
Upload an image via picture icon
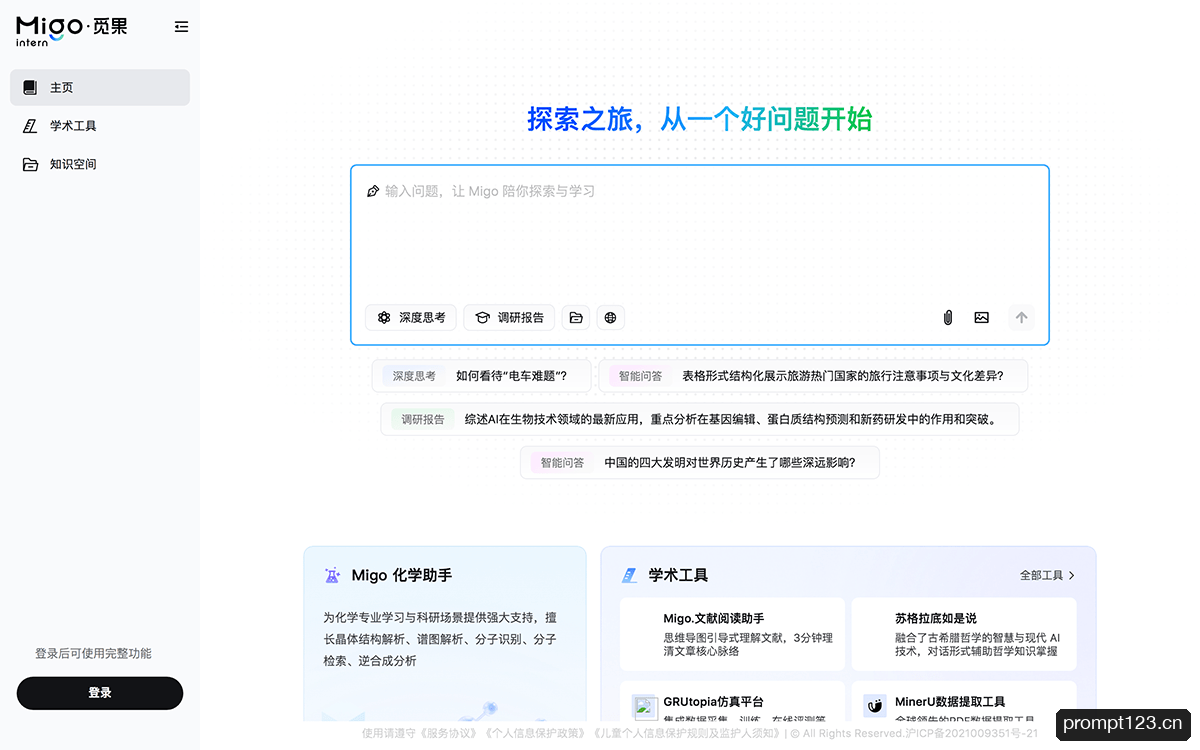(982, 317)
